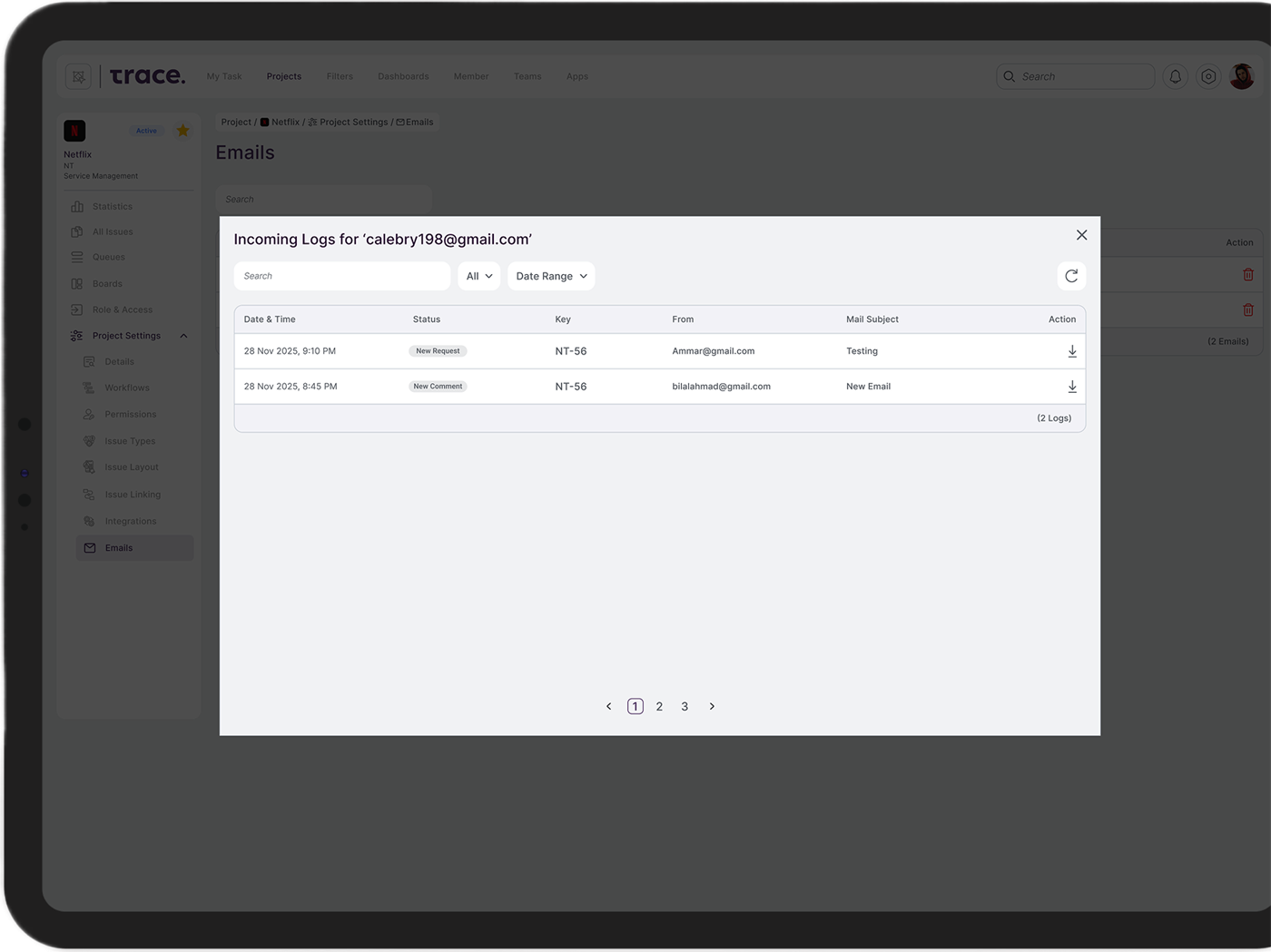Open the All status filter dropdown
Screen dimensions: 1271x952
tap(479, 276)
